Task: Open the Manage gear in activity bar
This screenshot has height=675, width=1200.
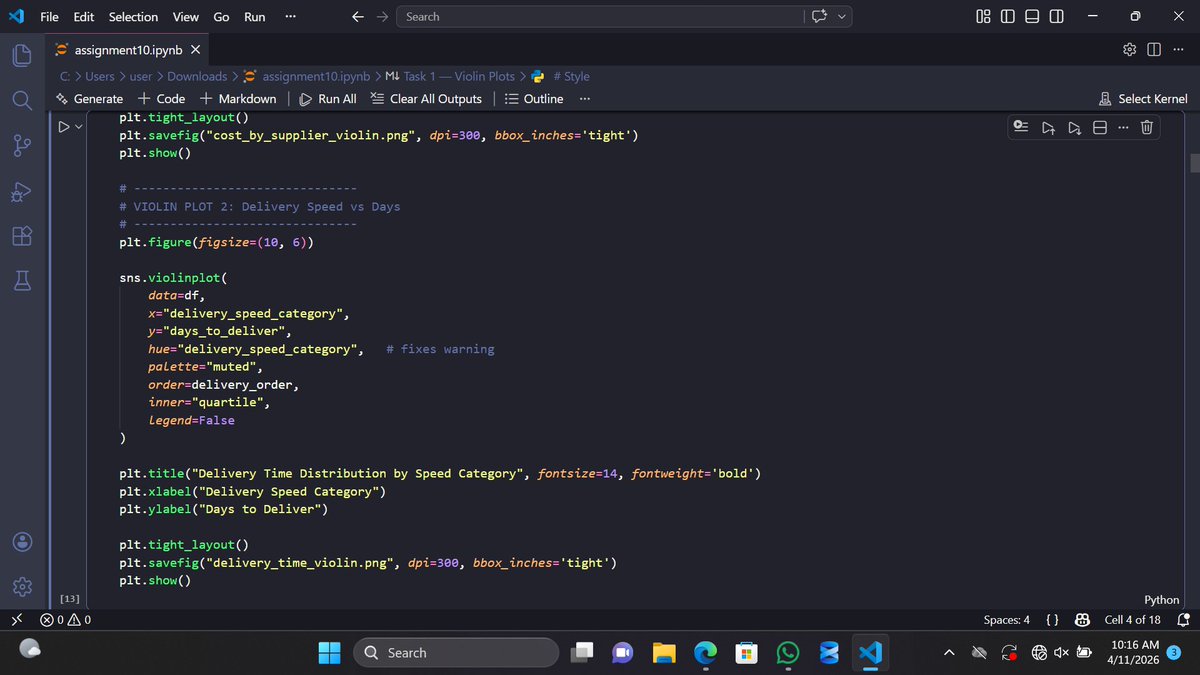Action: click(x=22, y=586)
